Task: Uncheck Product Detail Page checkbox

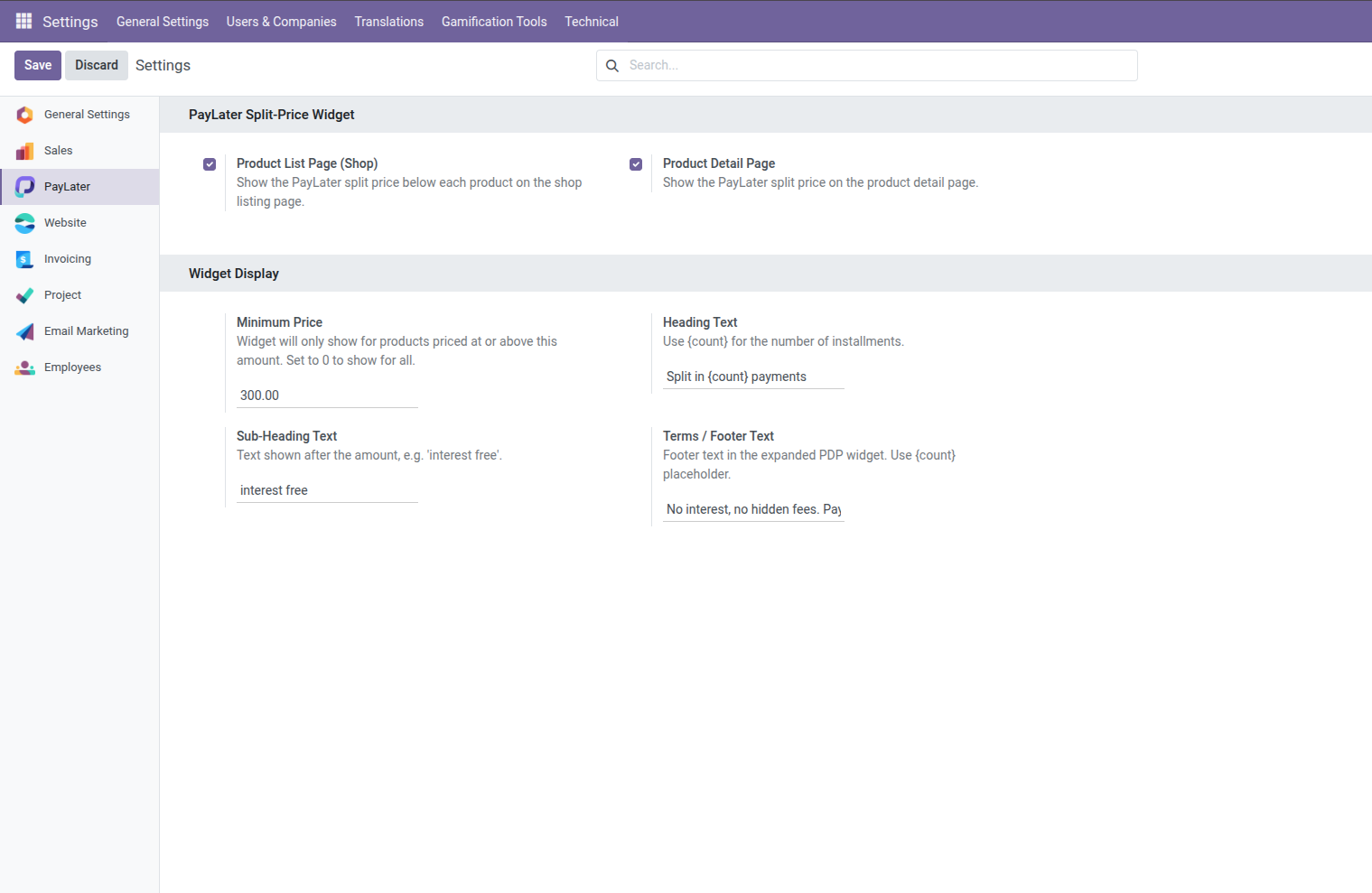Action: pyautogui.click(x=636, y=164)
